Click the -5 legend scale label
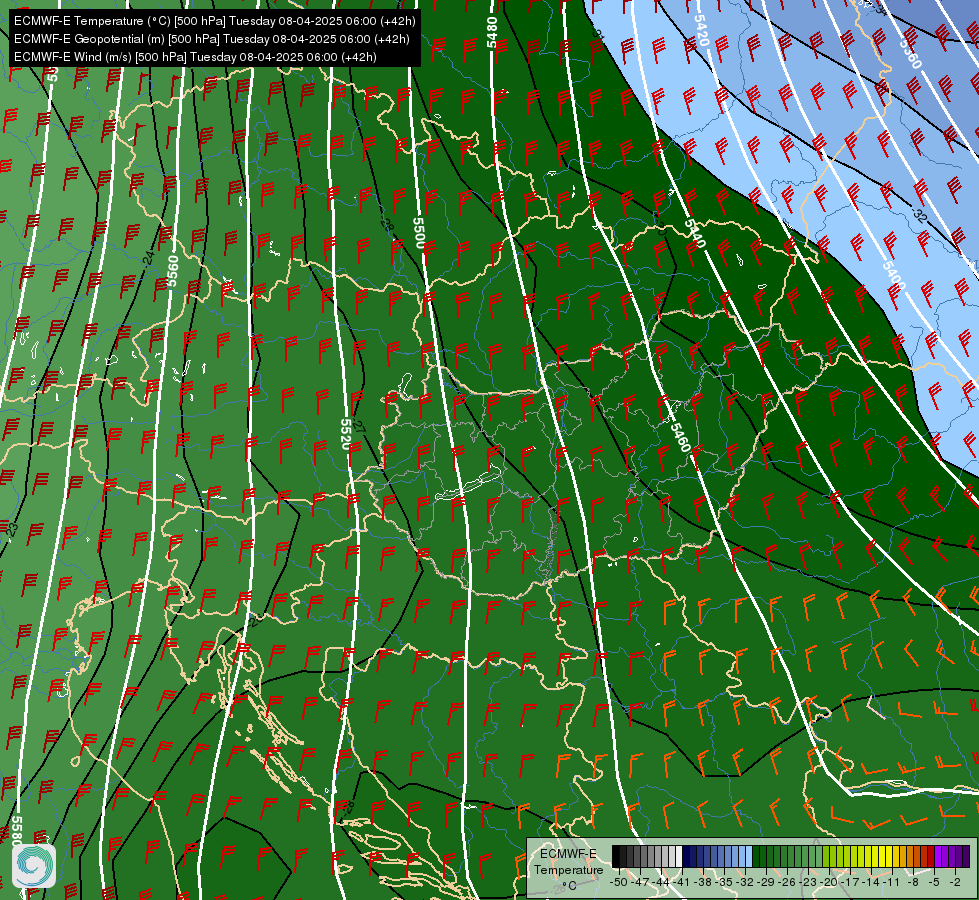 (934, 883)
